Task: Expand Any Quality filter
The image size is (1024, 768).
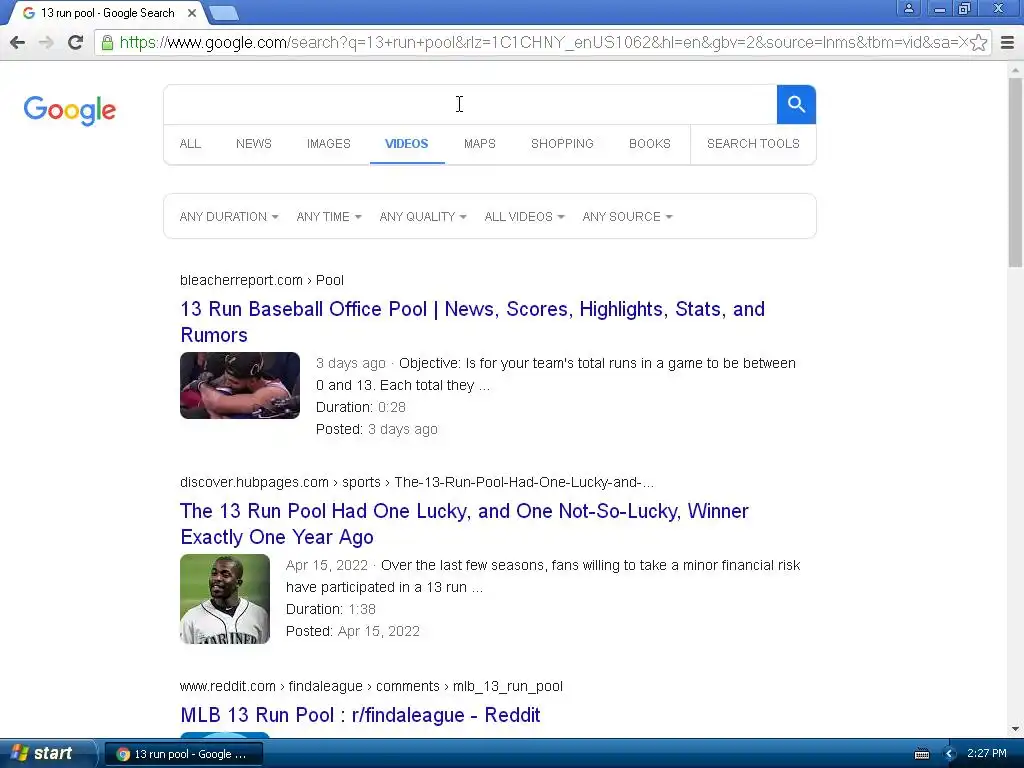Action: coord(423,217)
